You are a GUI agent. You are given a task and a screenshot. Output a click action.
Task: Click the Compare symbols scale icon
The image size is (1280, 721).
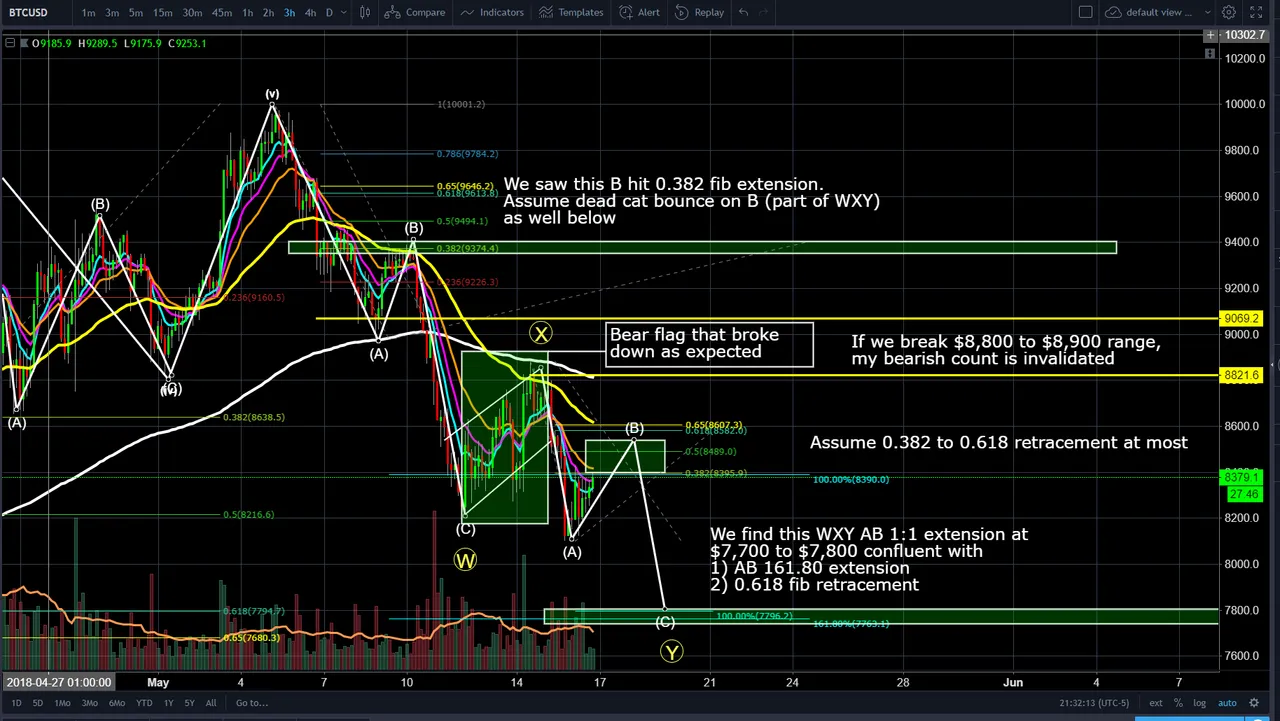pos(392,12)
